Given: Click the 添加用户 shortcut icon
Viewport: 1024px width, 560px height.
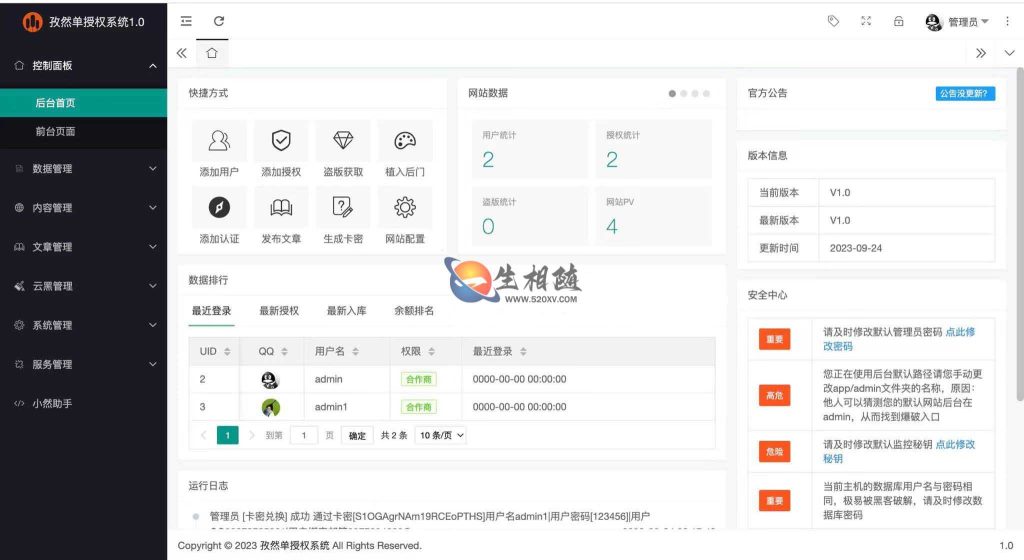Looking at the screenshot, I should (x=219, y=140).
